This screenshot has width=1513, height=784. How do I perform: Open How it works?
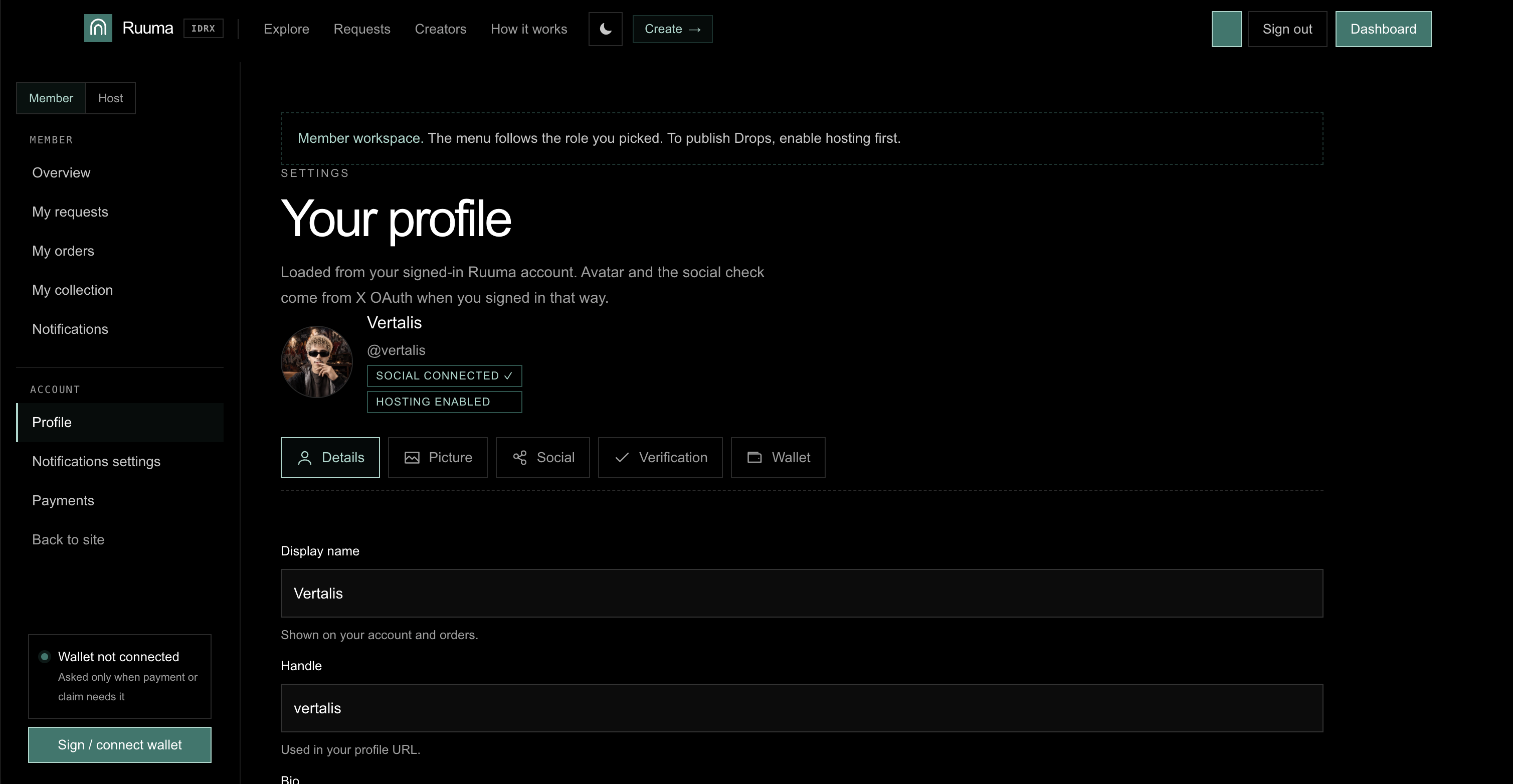(x=528, y=29)
